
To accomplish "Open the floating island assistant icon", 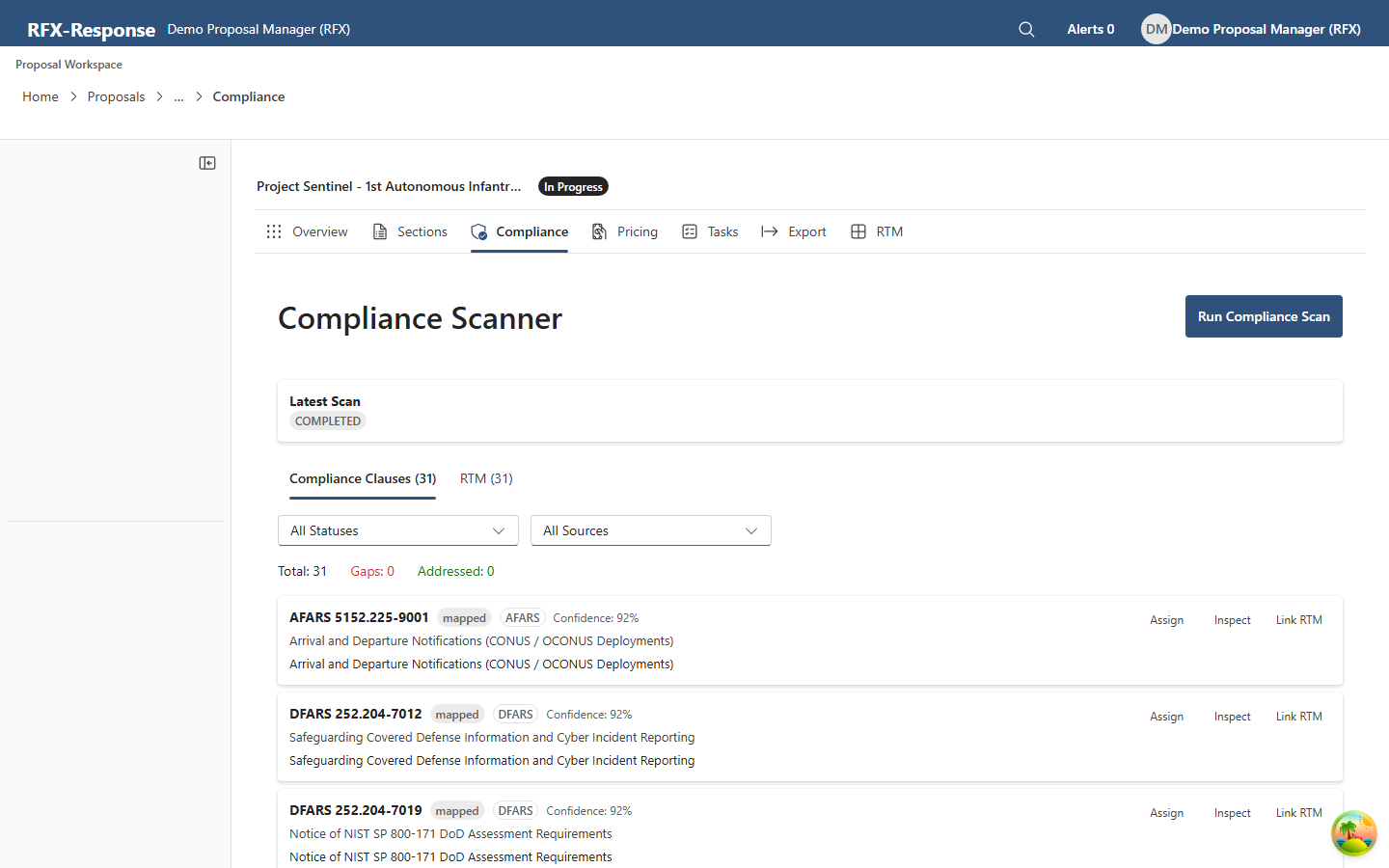I will click(1354, 833).
